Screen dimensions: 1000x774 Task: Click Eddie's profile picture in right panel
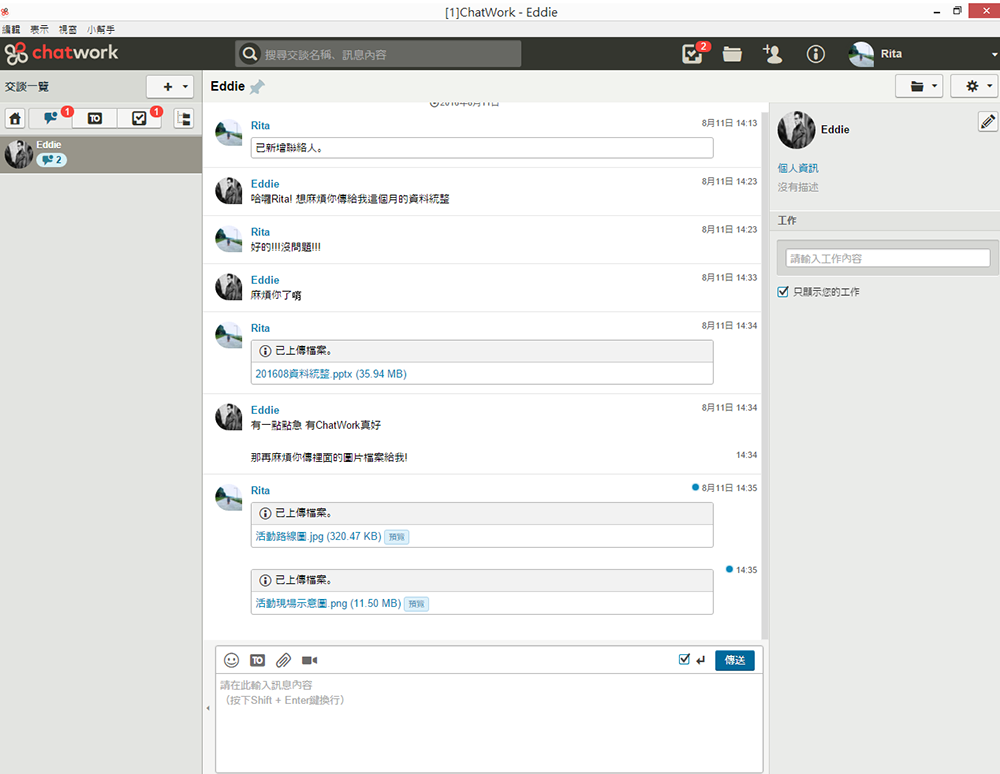(x=796, y=130)
